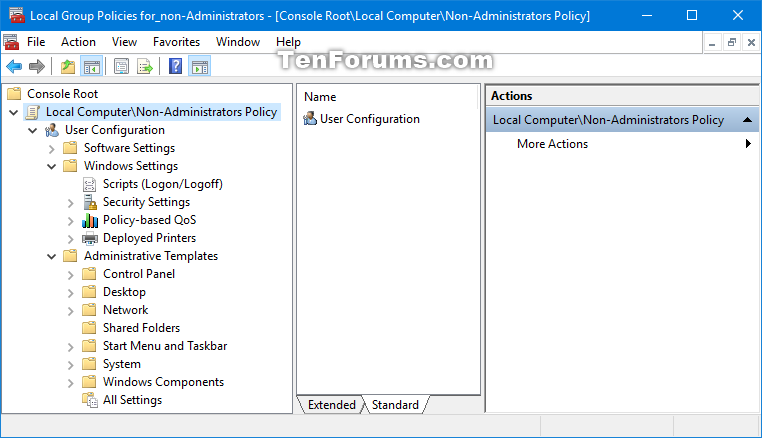Collapse the Actions pane policy section arrow

(748, 120)
